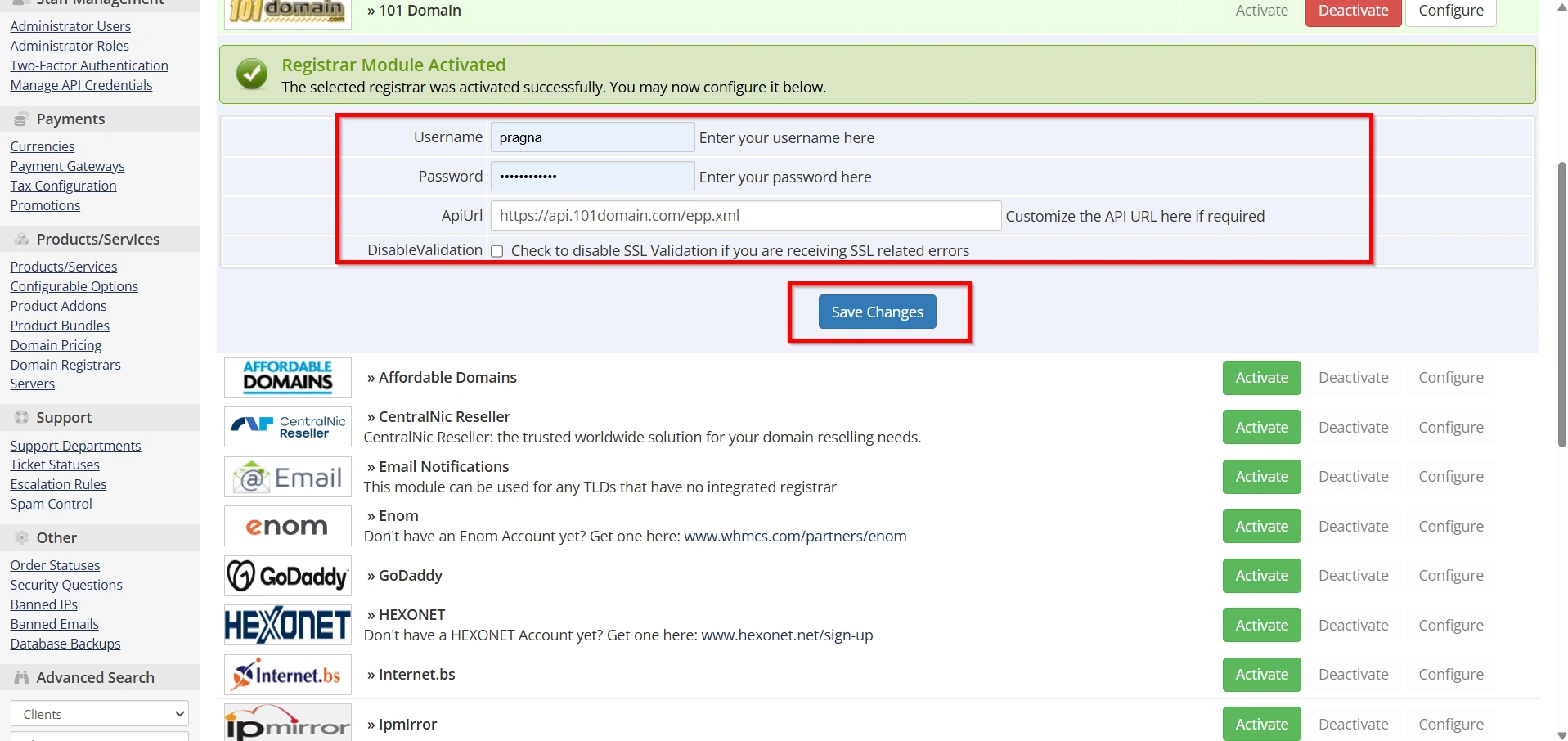Open Escalation Rules
This screenshot has height=741, width=1568.
click(x=58, y=484)
